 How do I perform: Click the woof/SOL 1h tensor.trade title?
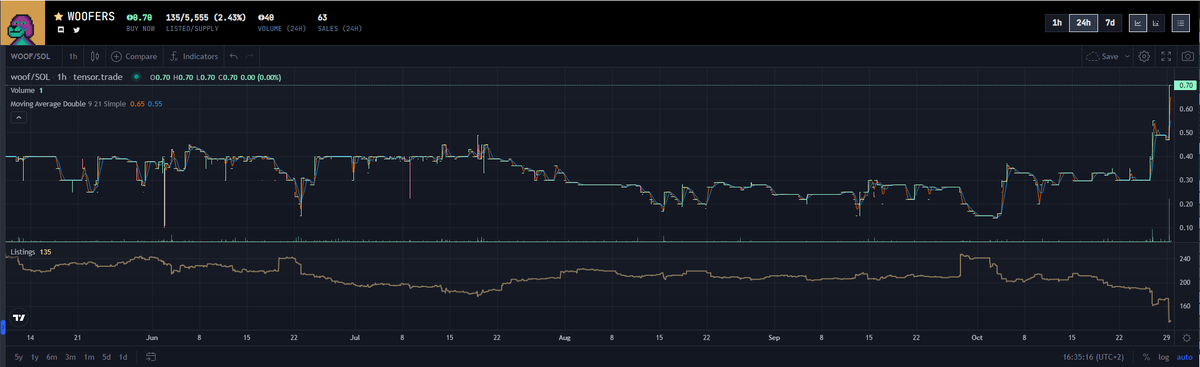(x=65, y=77)
